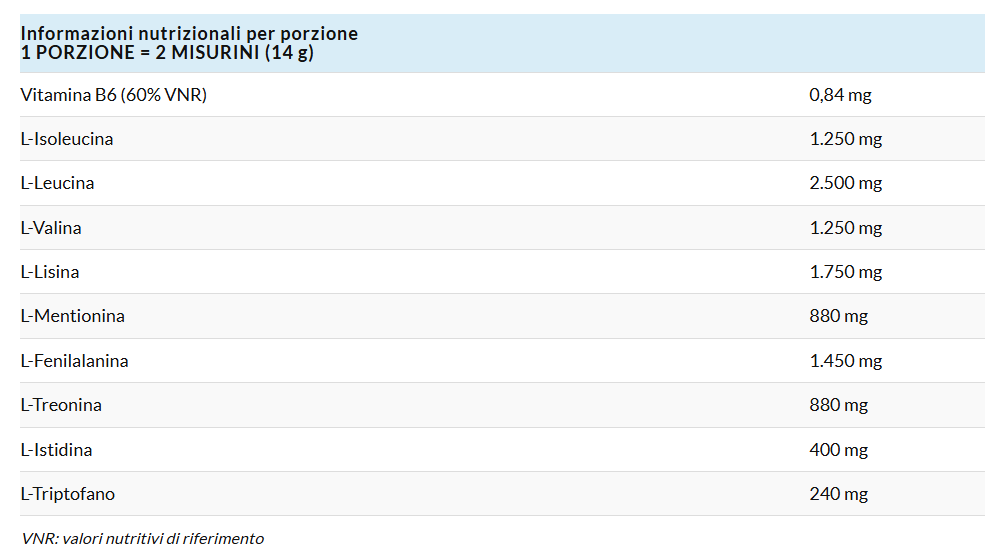Screen dimensions: 997x554
Task: Select the 'L-Treonina' row label
Action: point(61,405)
